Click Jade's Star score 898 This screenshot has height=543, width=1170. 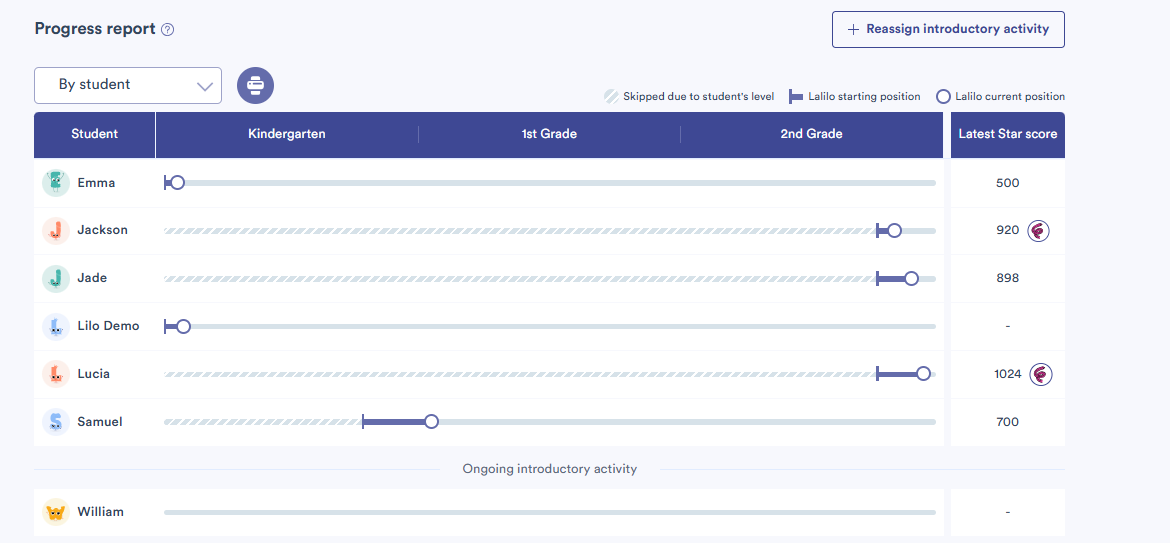[x=1007, y=278]
